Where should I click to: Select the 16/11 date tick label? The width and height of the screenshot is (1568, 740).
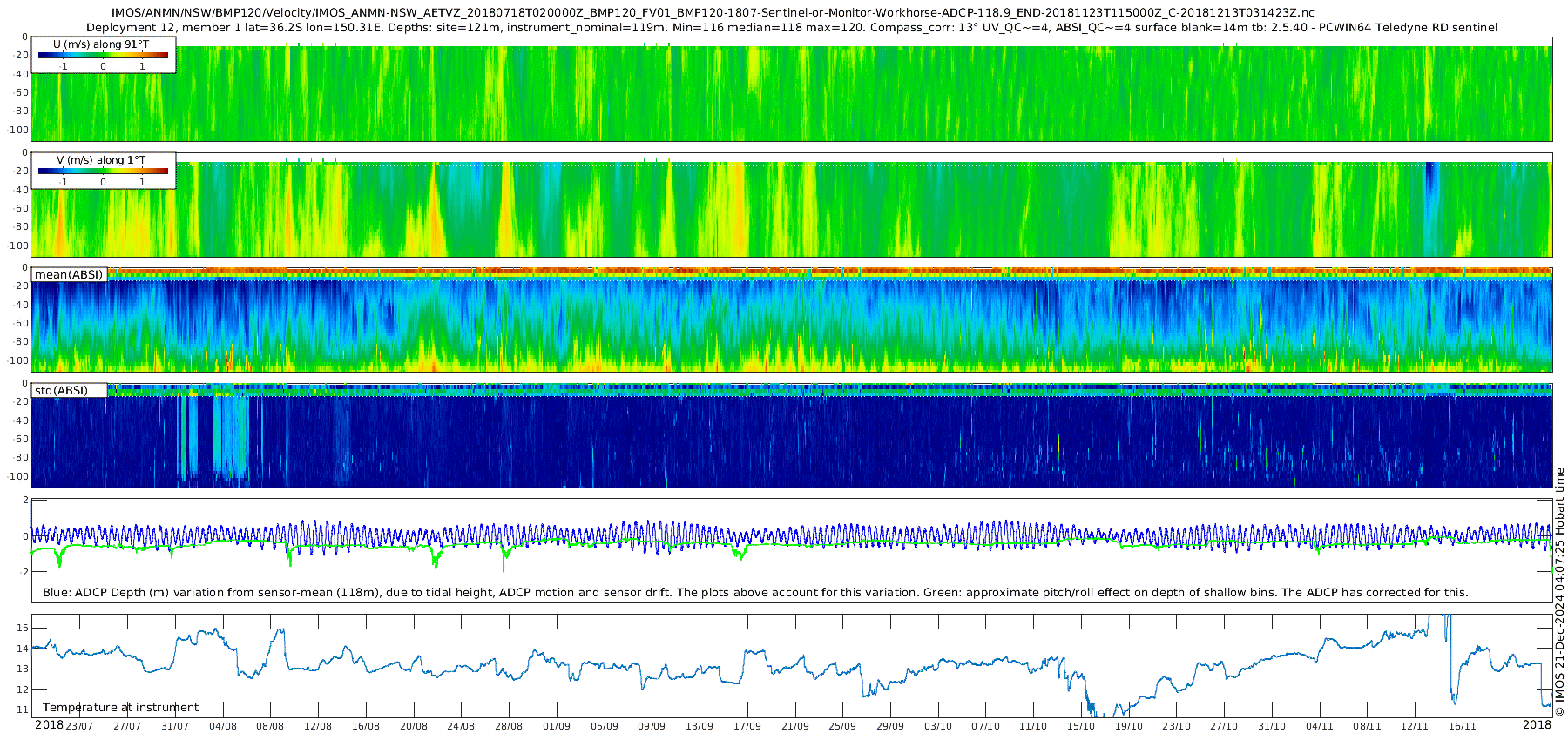click(1463, 726)
